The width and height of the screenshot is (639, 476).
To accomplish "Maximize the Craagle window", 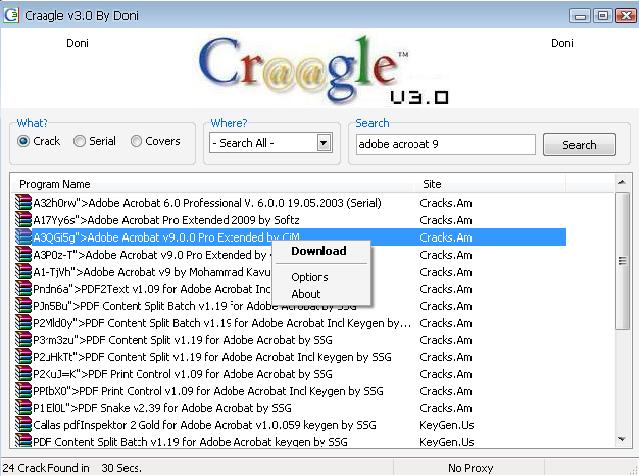I will coord(603,16).
